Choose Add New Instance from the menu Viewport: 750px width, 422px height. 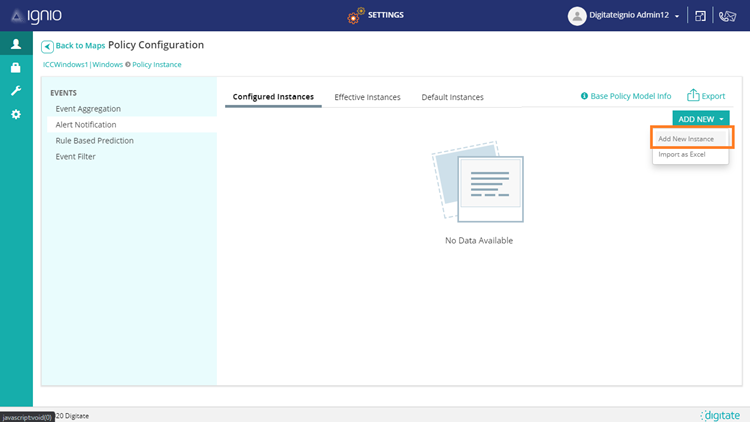(686, 139)
